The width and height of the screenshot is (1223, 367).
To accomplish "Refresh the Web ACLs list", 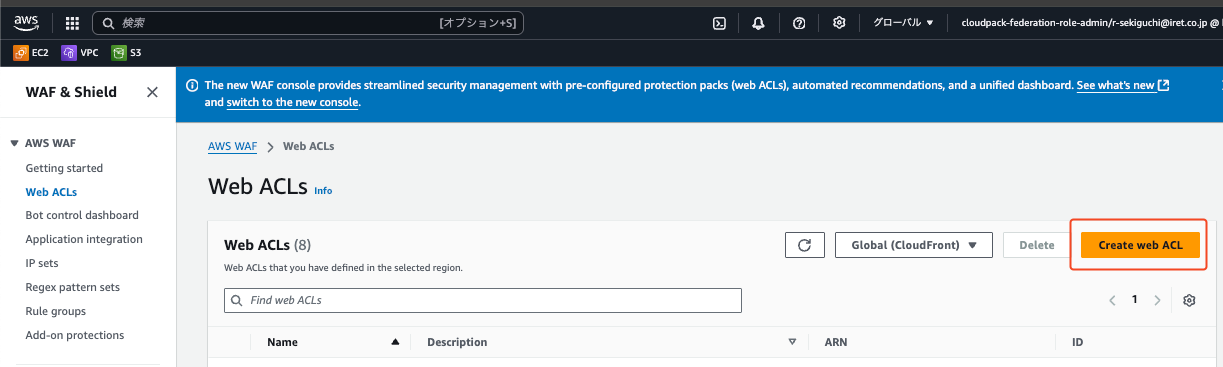I will 805,245.
